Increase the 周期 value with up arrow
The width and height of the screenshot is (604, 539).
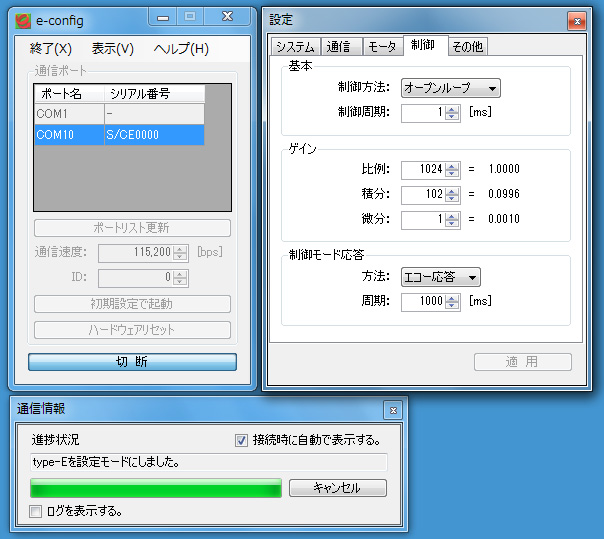452,298
